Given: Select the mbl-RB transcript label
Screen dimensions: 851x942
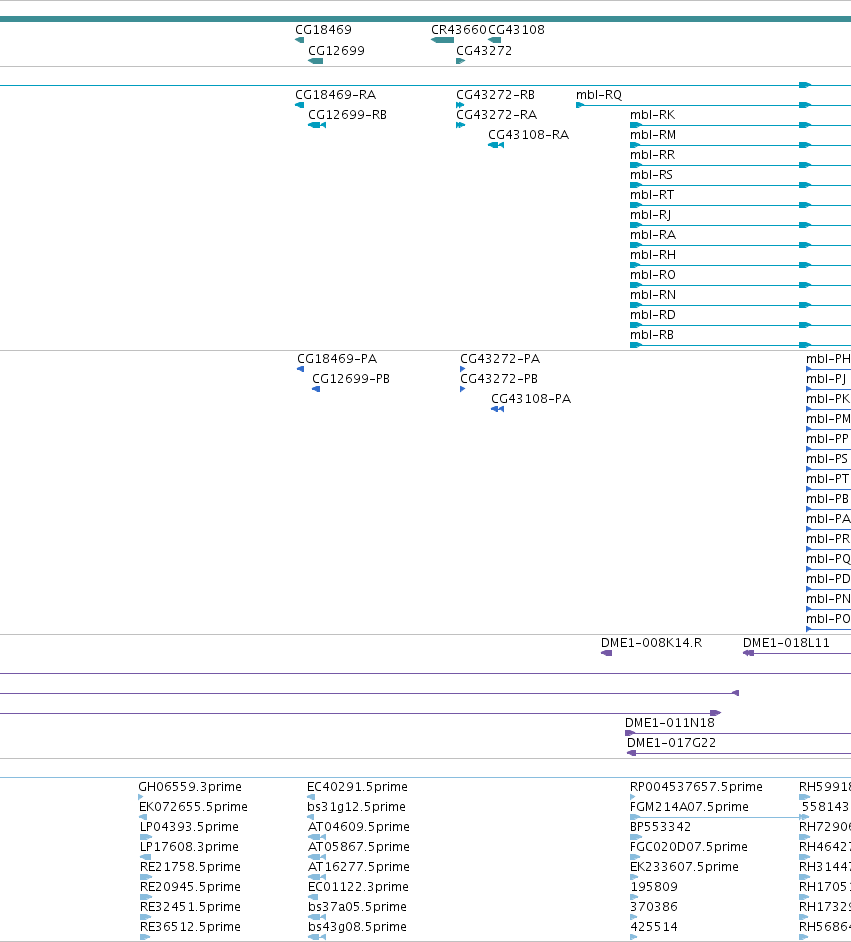Looking at the screenshot, I should (x=652, y=335).
